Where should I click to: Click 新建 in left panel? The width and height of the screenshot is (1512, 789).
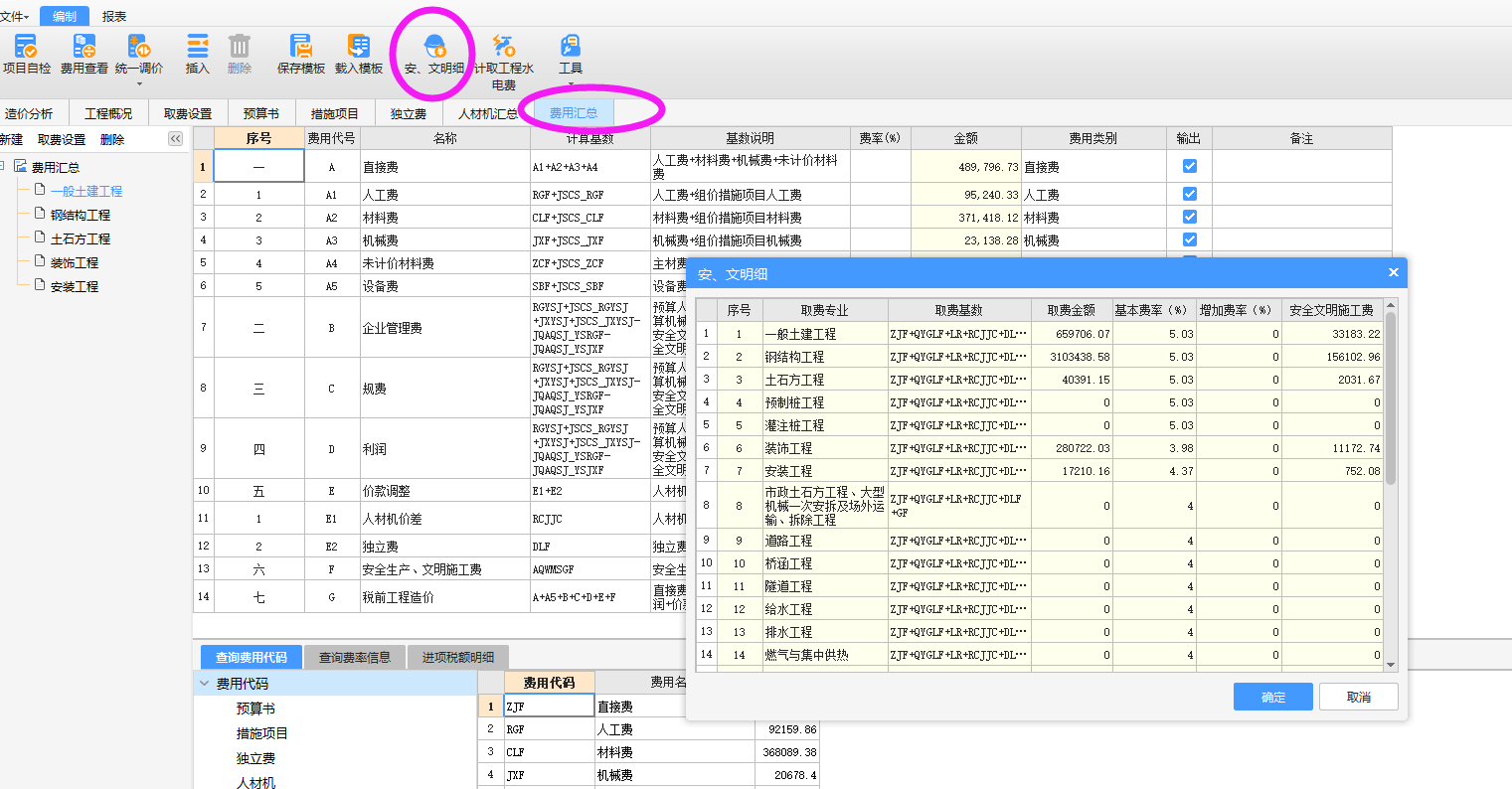pyautogui.click(x=12, y=139)
